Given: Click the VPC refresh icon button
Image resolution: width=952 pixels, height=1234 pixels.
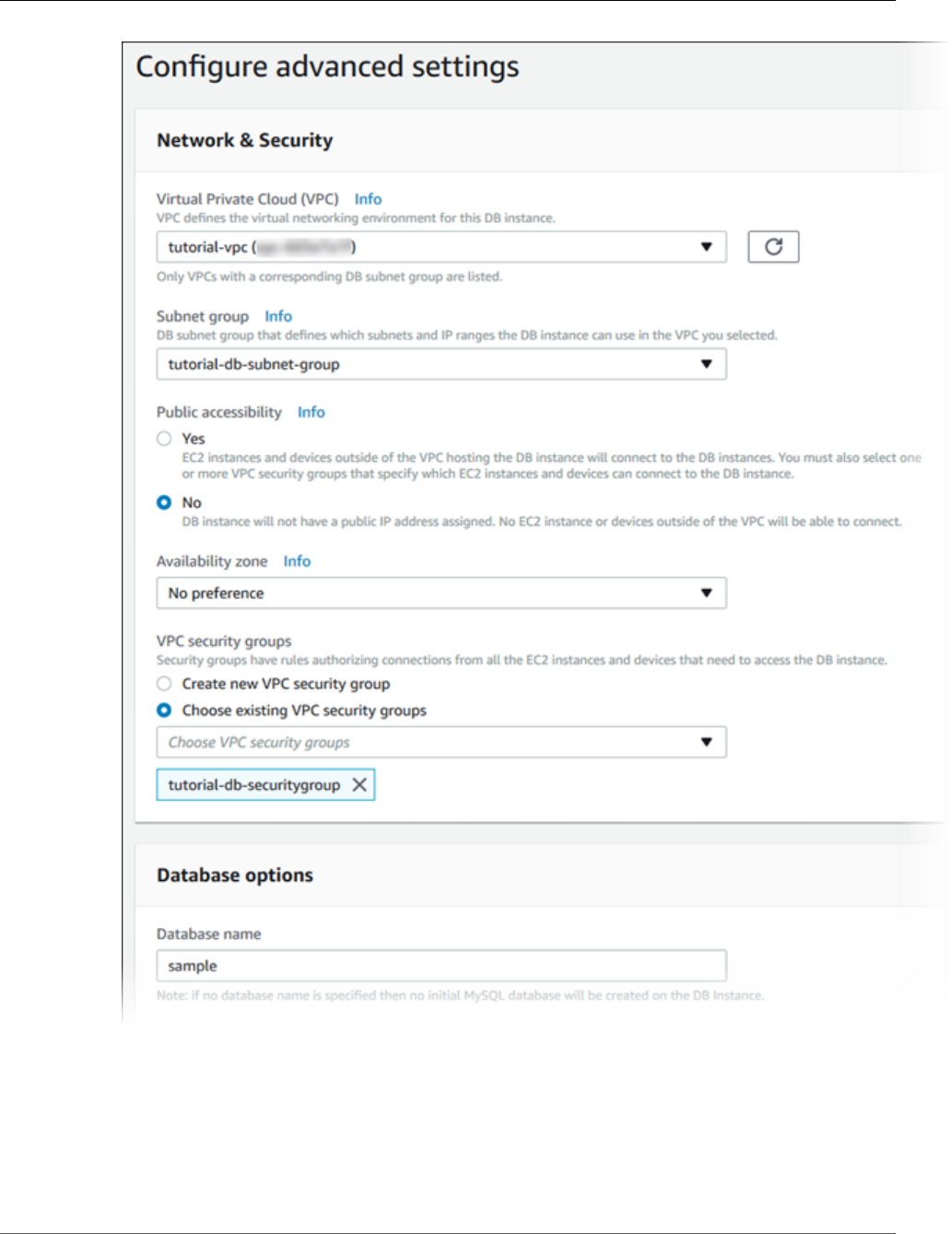Looking at the screenshot, I should click(x=773, y=247).
